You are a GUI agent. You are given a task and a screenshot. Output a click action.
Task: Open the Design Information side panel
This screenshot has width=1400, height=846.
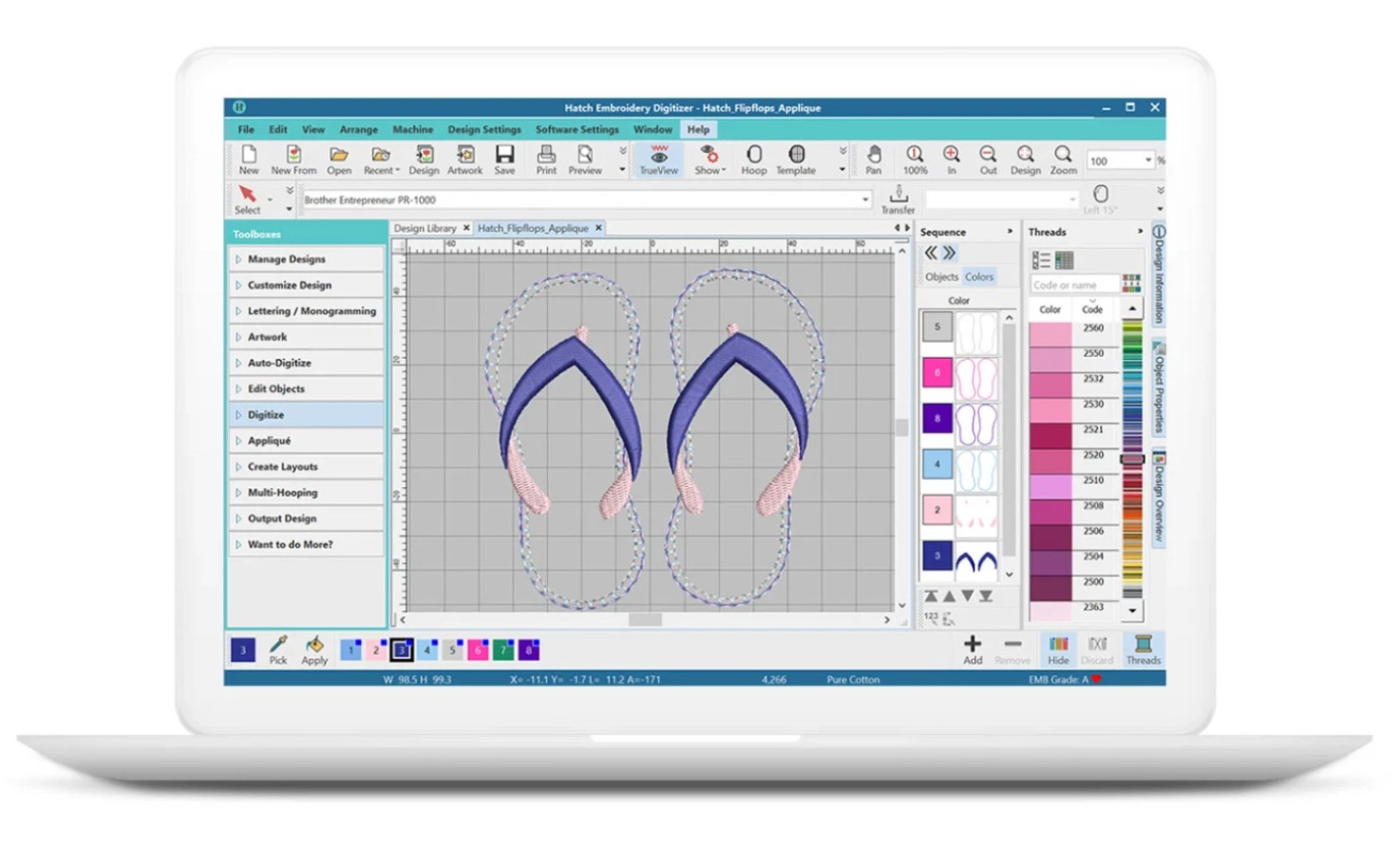point(1159,273)
